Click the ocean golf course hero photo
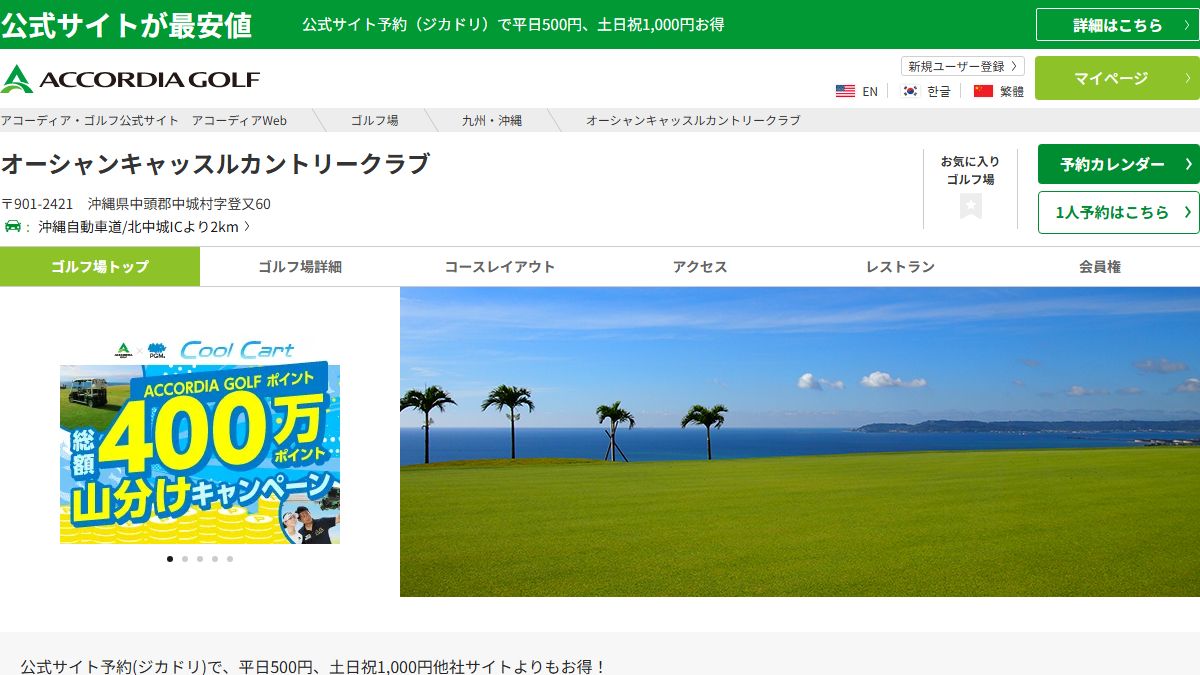Image resolution: width=1200 pixels, height=675 pixels. 800,442
